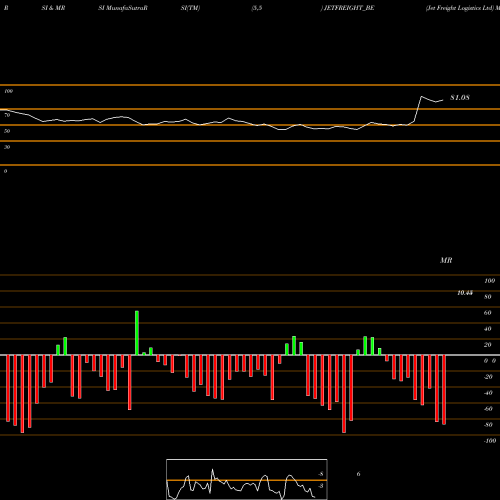This screenshot has width=500, height=500.
Task: Click the 80 label on MR axis
Action: tap(487, 297)
